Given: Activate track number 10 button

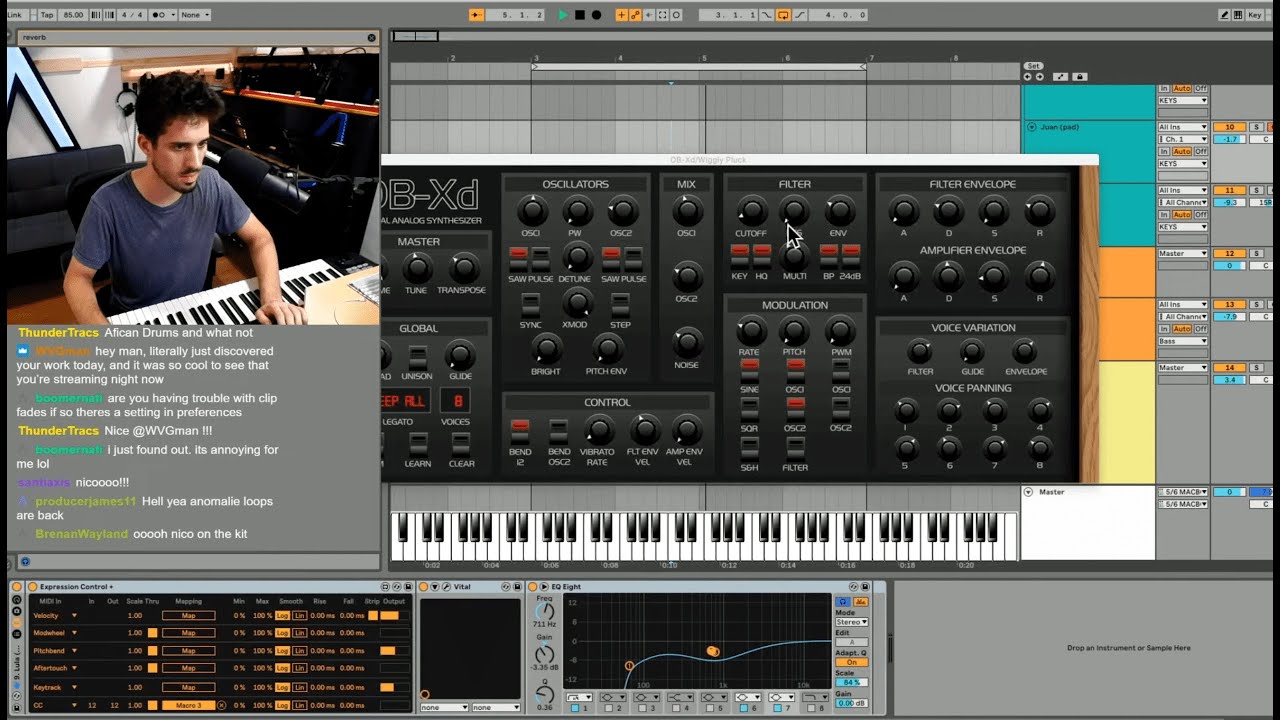Looking at the screenshot, I should tap(1229, 127).
